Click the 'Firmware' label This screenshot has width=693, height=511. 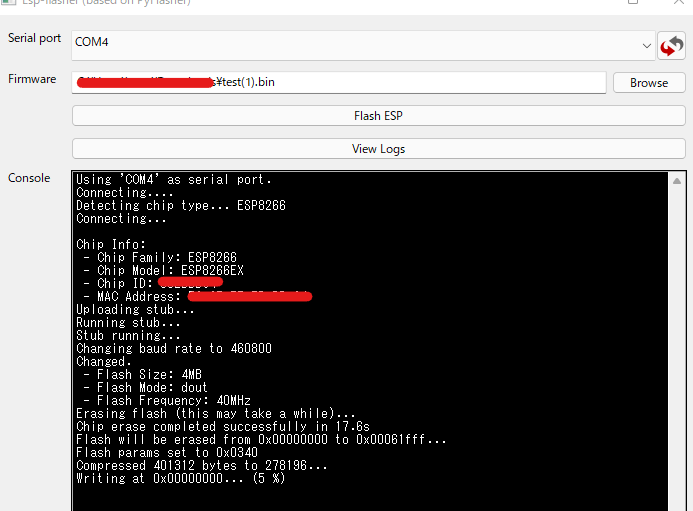[32, 79]
